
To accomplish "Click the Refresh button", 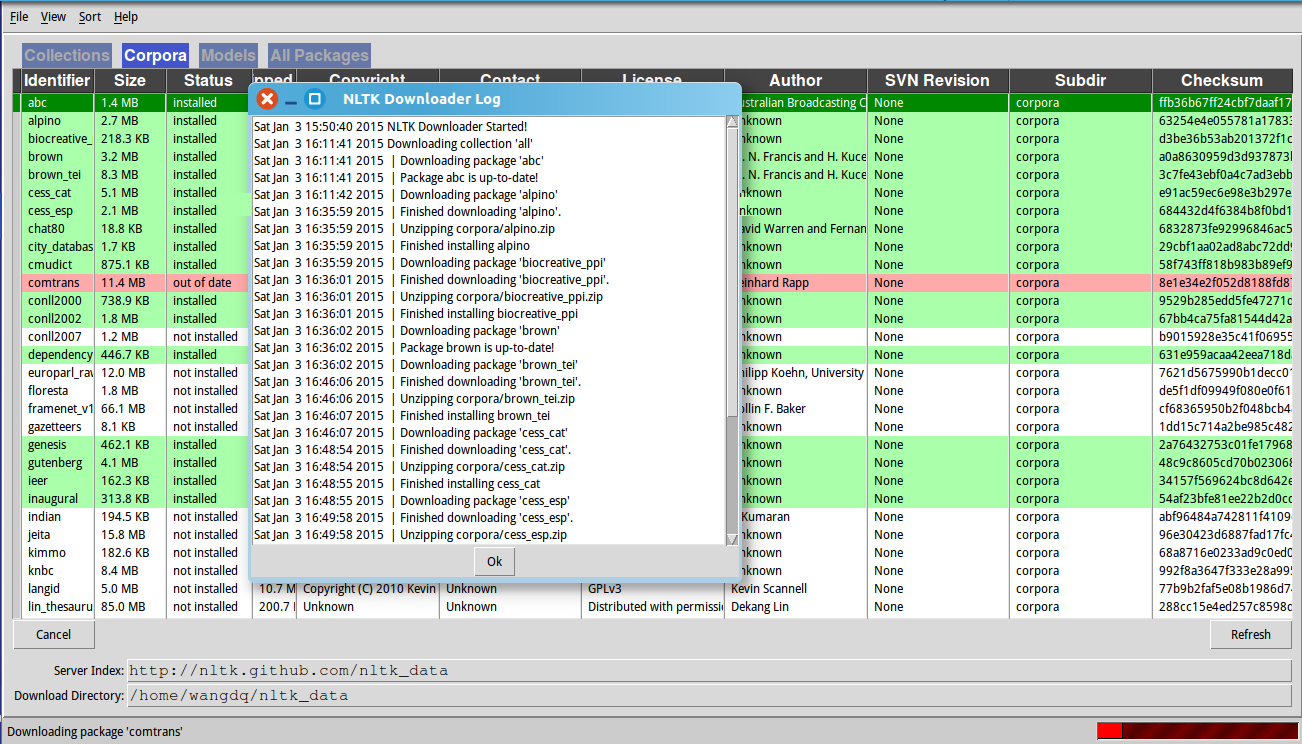I will point(1250,634).
